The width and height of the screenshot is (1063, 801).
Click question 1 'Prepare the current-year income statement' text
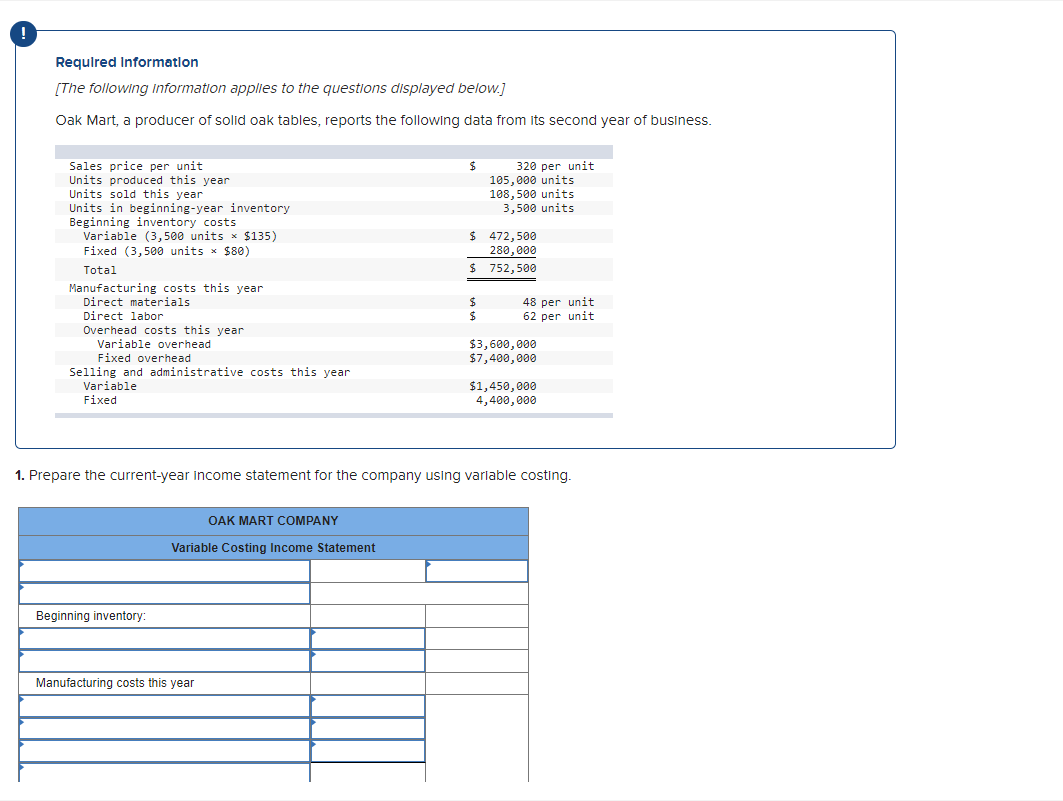[x=293, y=476]
